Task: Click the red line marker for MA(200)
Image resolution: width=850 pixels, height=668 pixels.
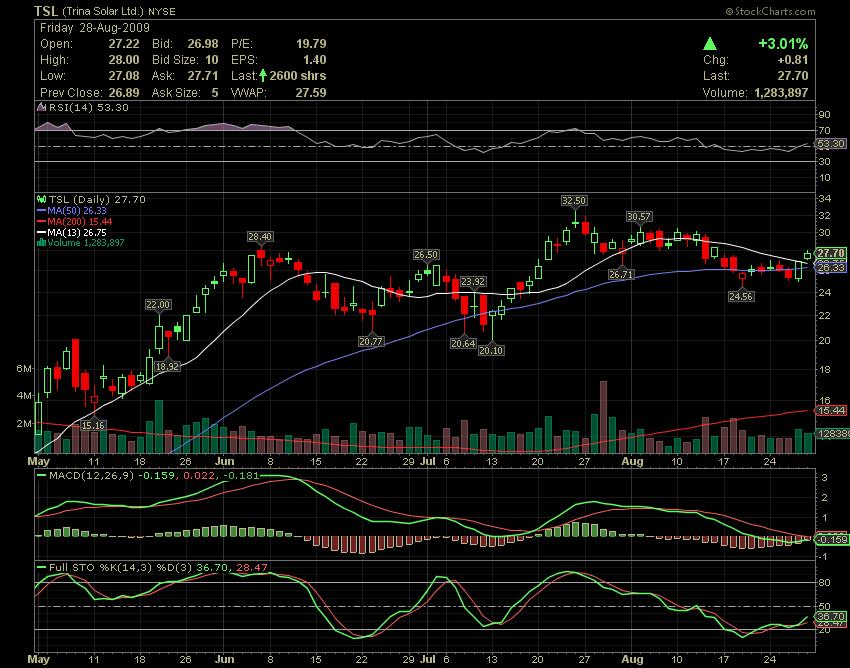Action: coord(41,222)
